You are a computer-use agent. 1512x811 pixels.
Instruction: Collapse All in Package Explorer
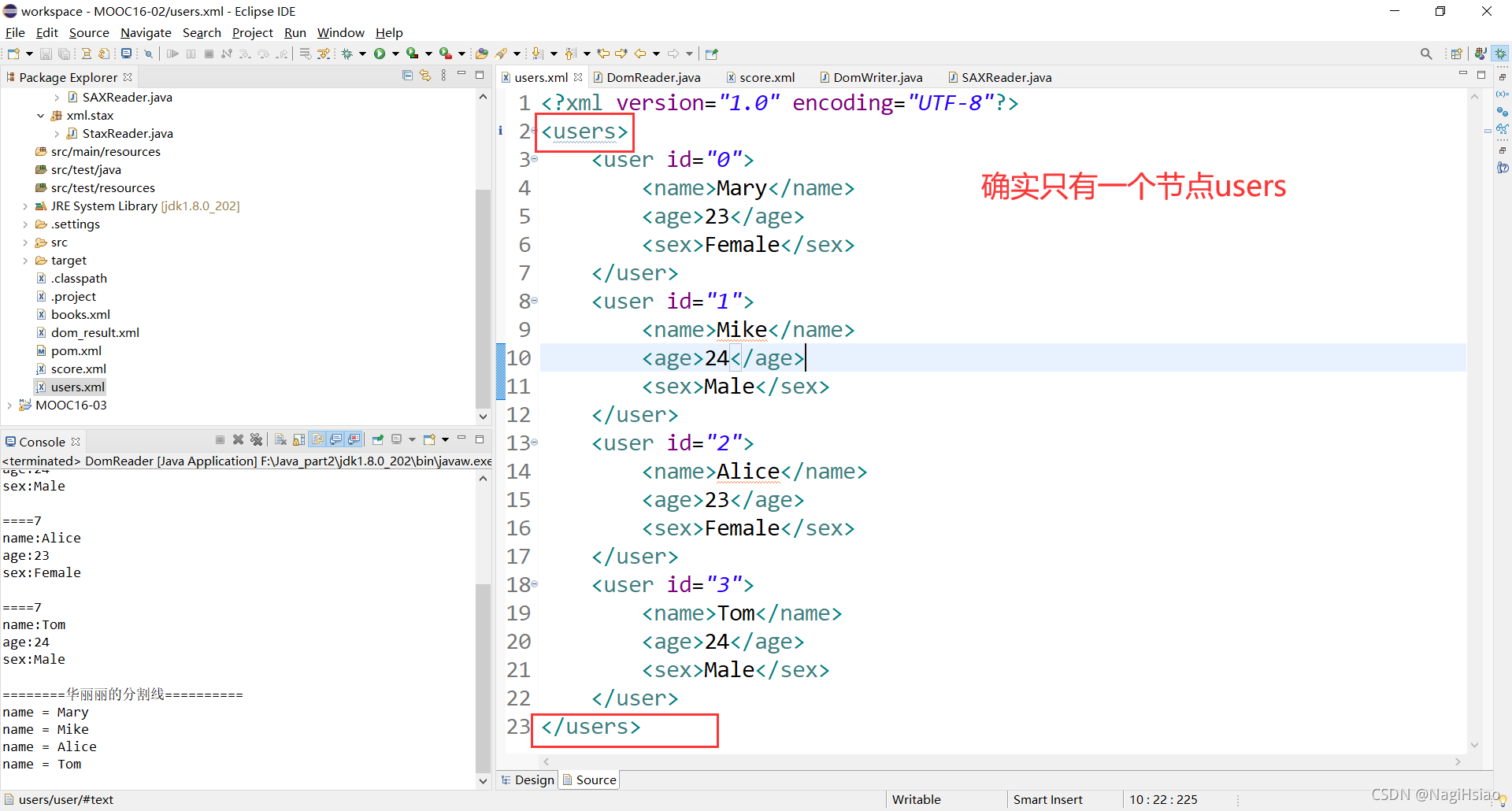(407, 76)
